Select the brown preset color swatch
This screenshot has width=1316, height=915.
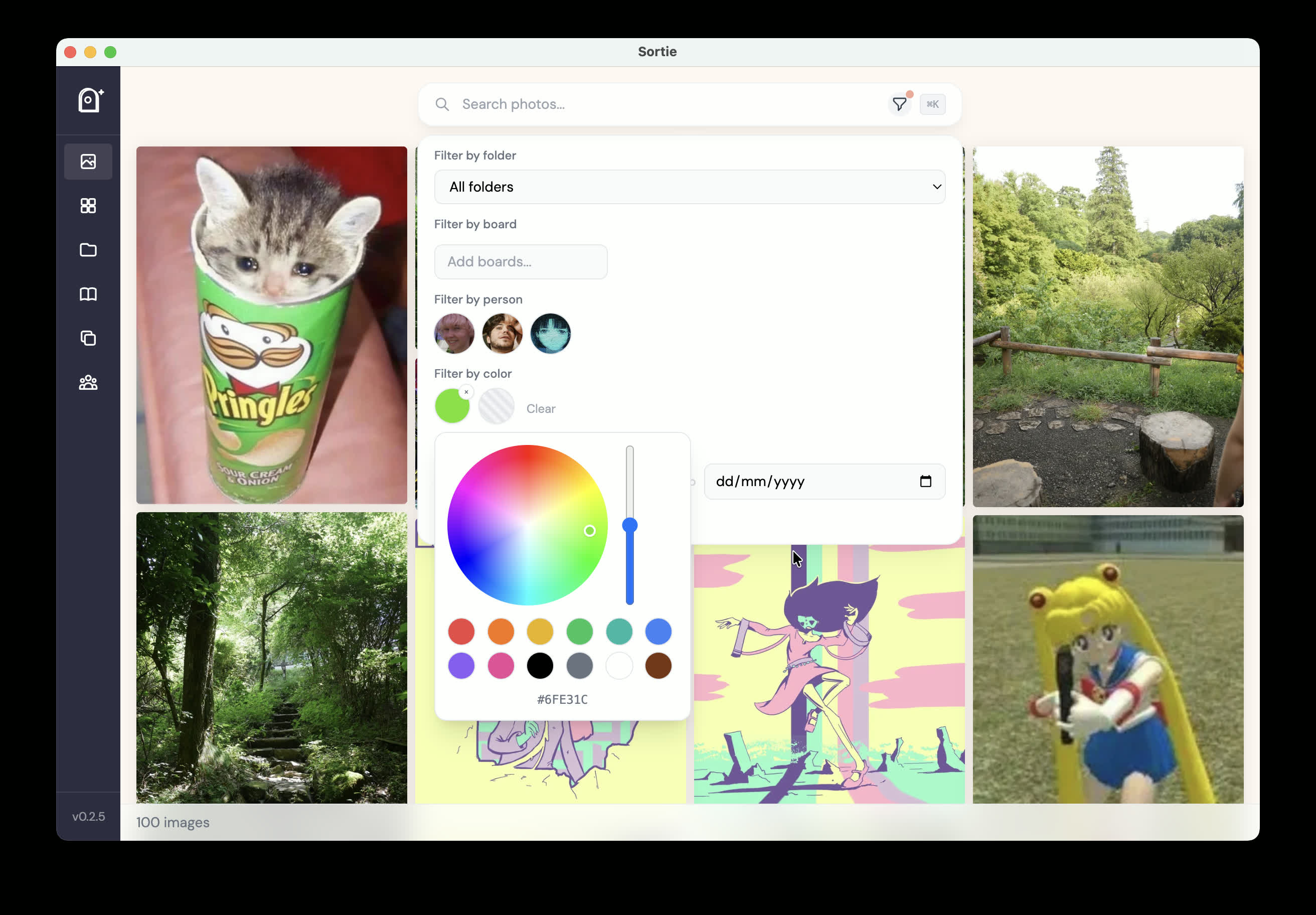tap(658, 666)
